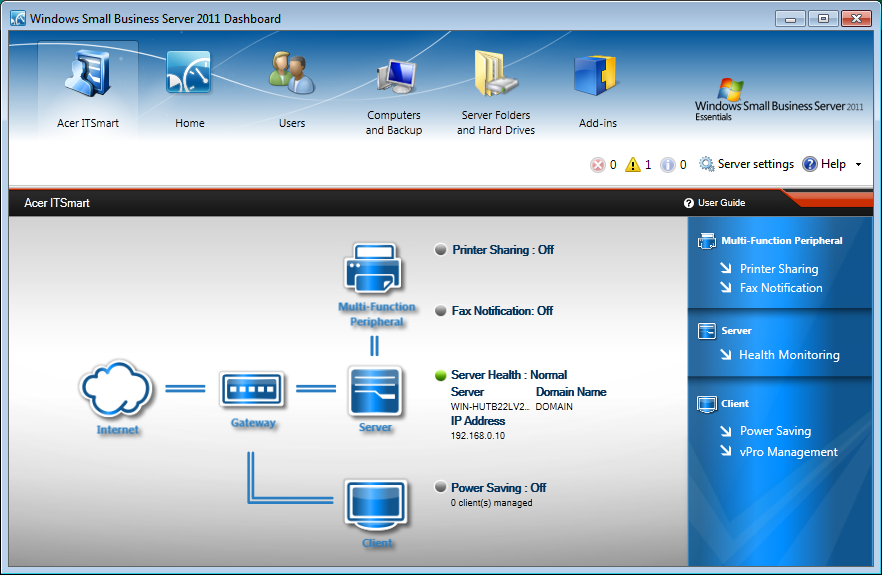Switch to the Home tab label
The image size is (882, 575).
(x=190, y=123)
